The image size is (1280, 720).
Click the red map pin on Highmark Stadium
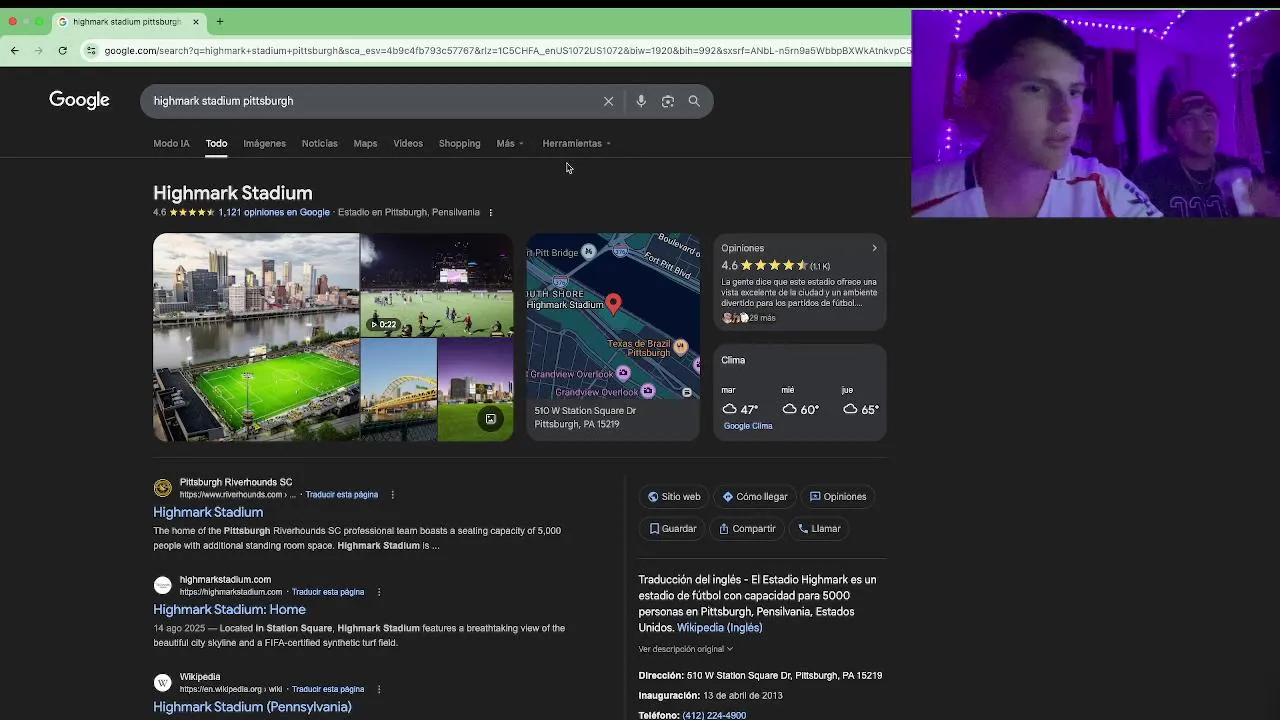pyautogui.click(x=613, y=303)
